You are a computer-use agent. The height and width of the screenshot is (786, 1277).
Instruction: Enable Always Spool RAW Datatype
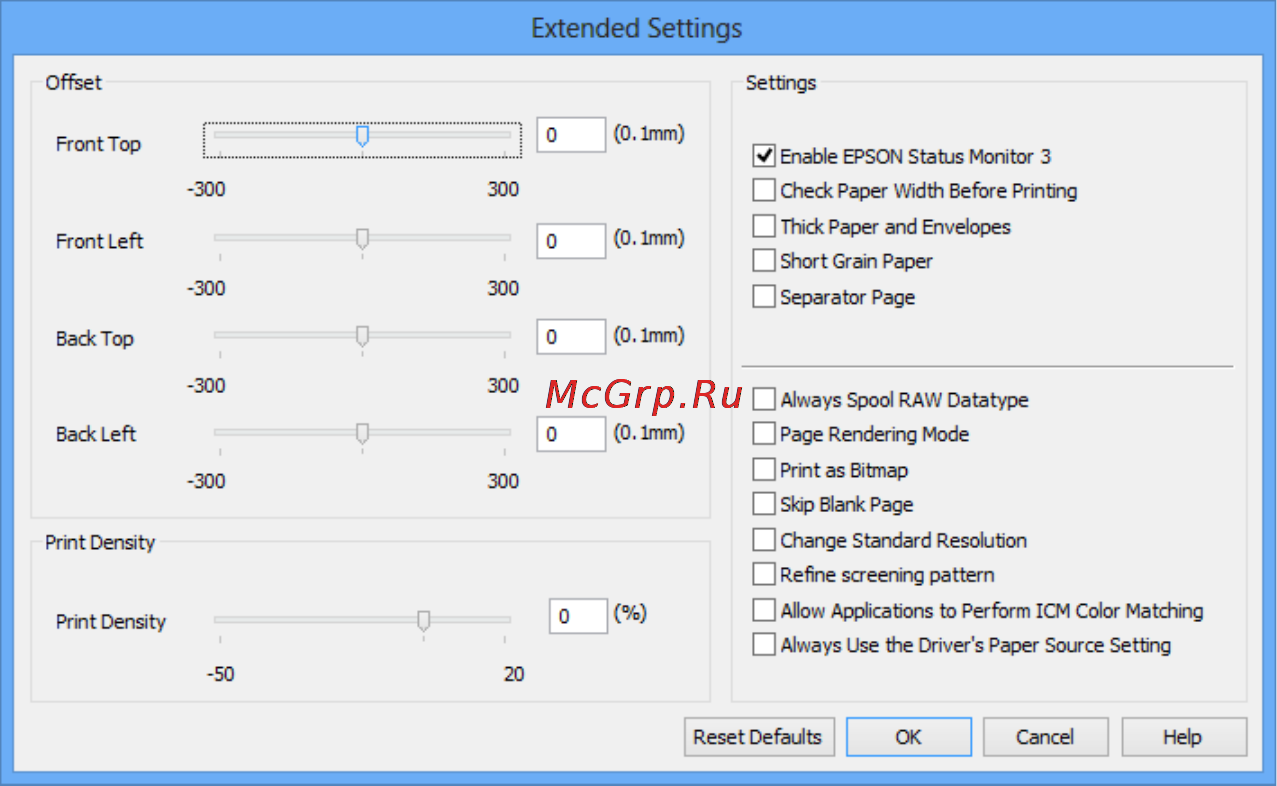764,399
